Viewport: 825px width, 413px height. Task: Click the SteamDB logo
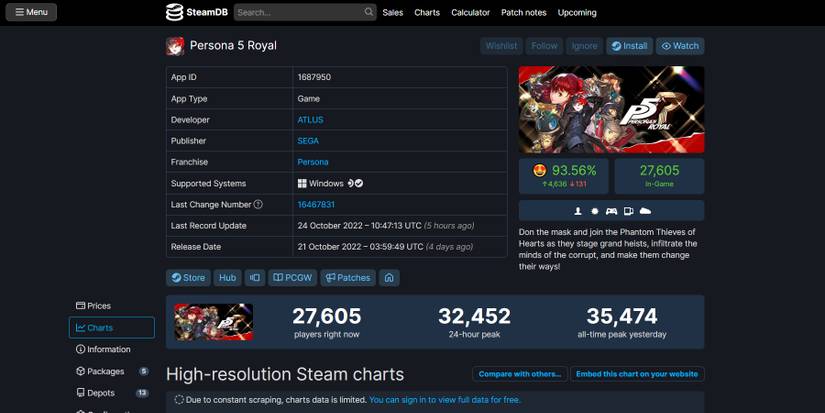click(197, 12)
